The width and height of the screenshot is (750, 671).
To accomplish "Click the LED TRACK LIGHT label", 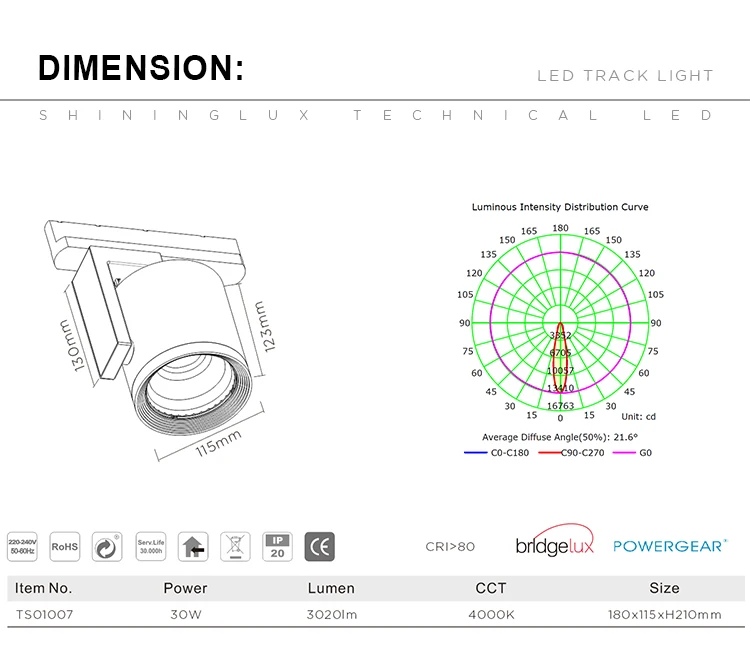I will click(x=625, y=76).
